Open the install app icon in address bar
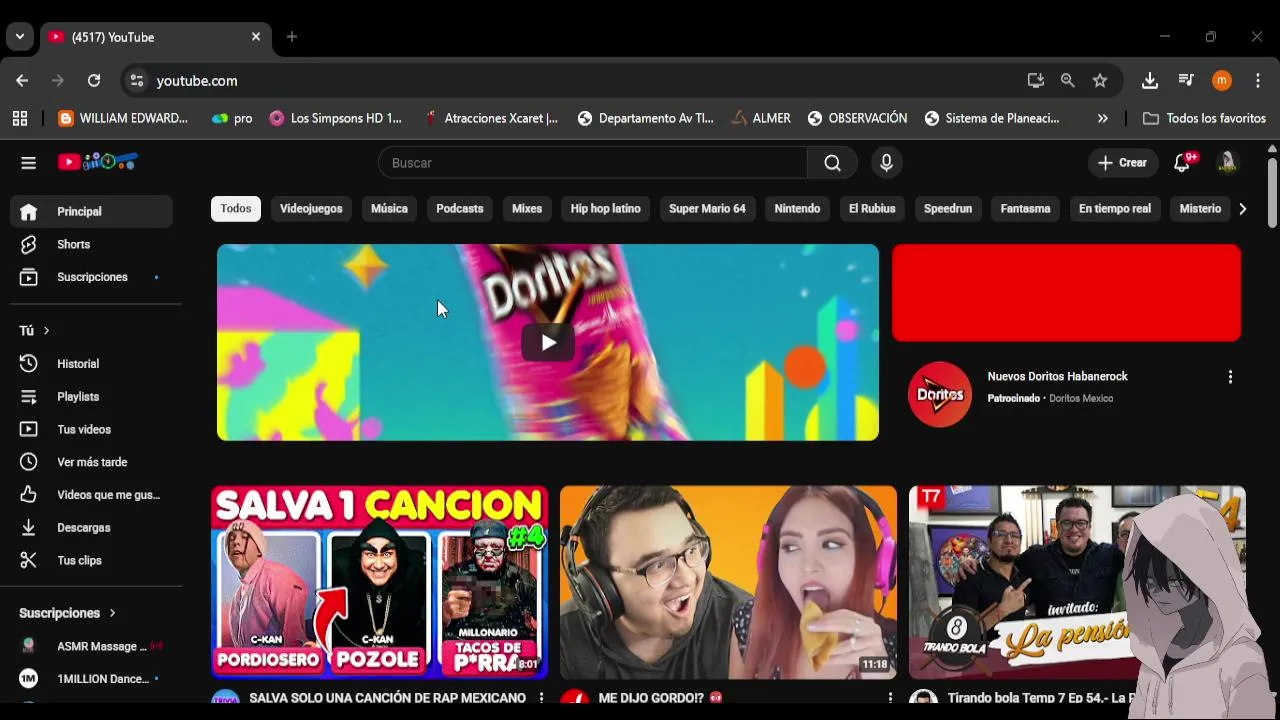The image size is (1280, 720). [1036, 81]
